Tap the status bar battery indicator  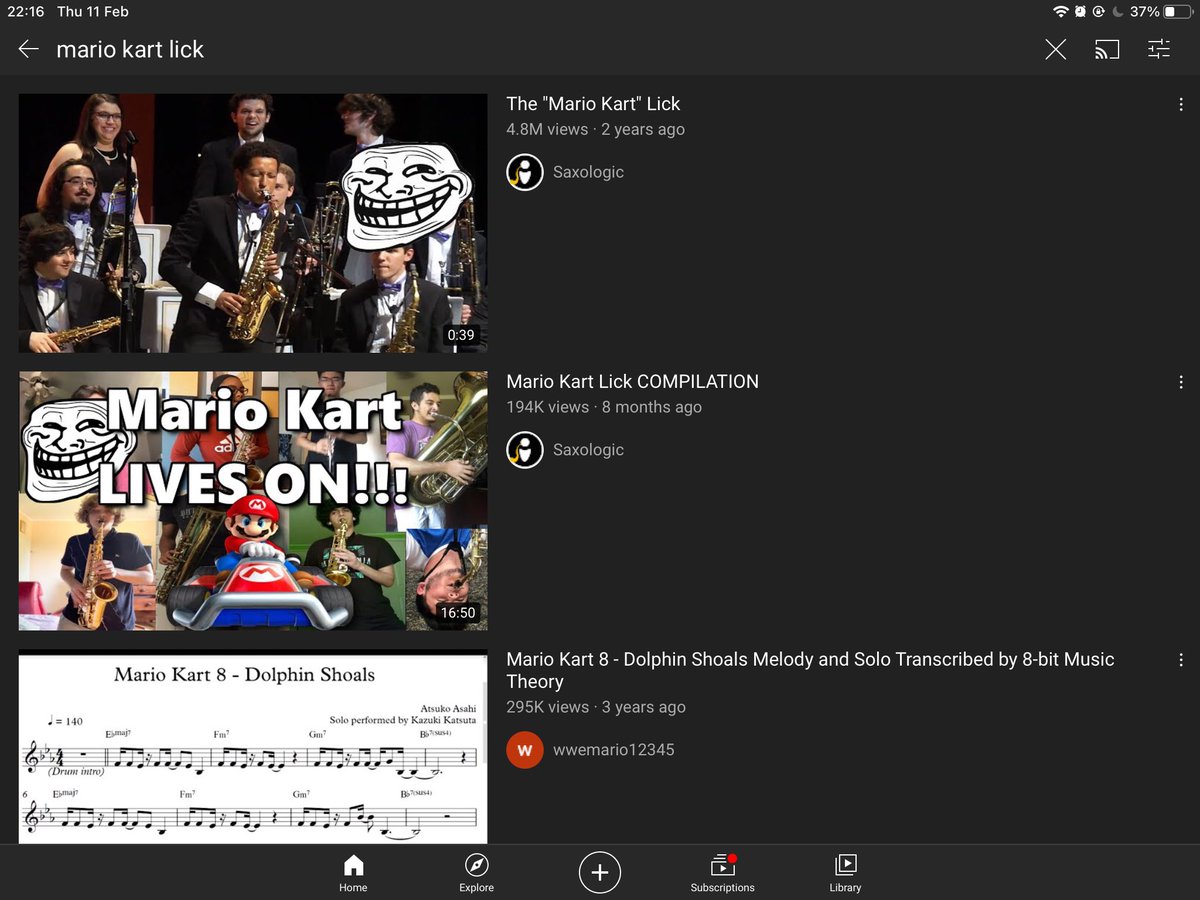pyautogui.click(x=1177, y=12)
